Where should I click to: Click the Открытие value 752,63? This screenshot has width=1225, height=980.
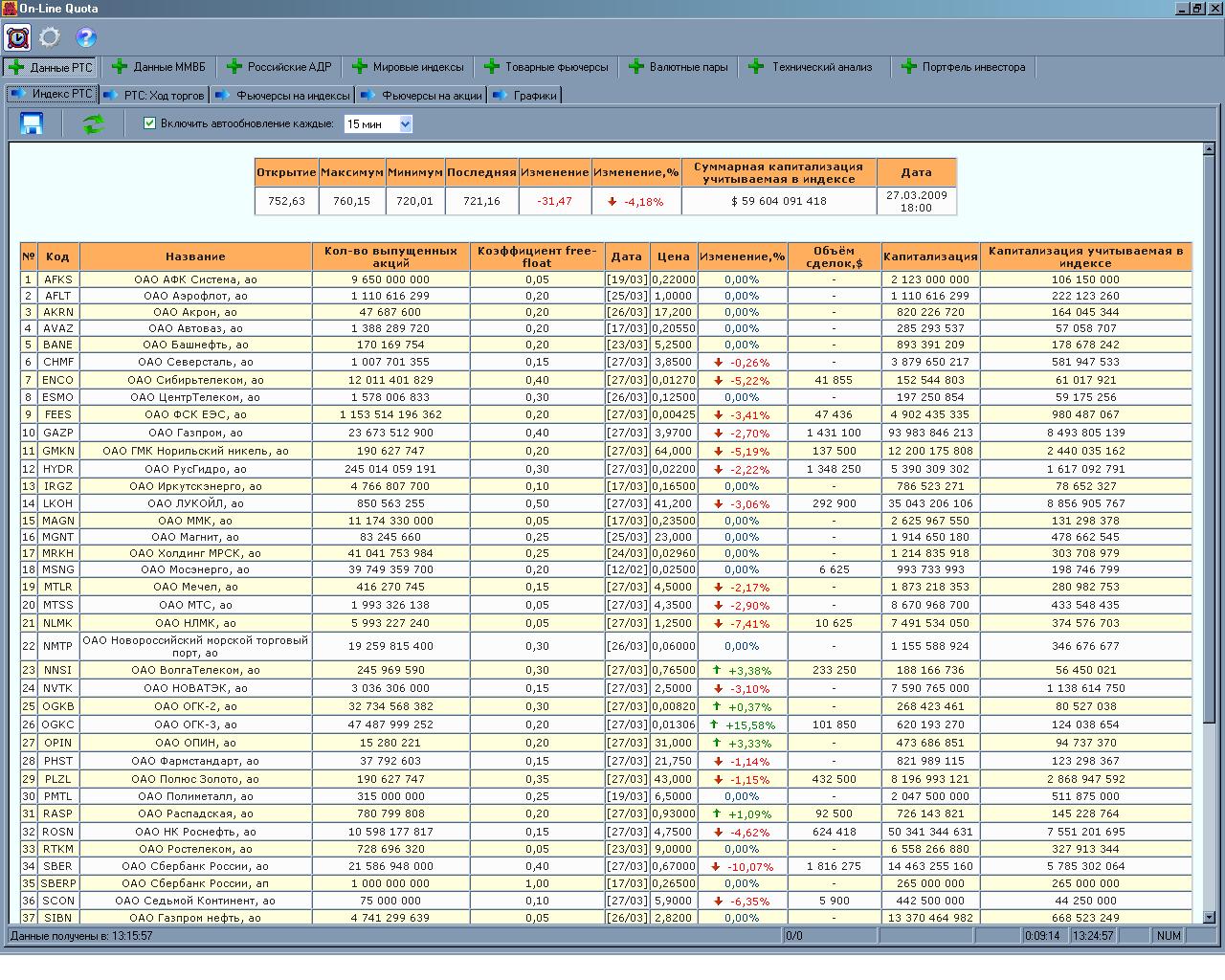pos(286,201)
